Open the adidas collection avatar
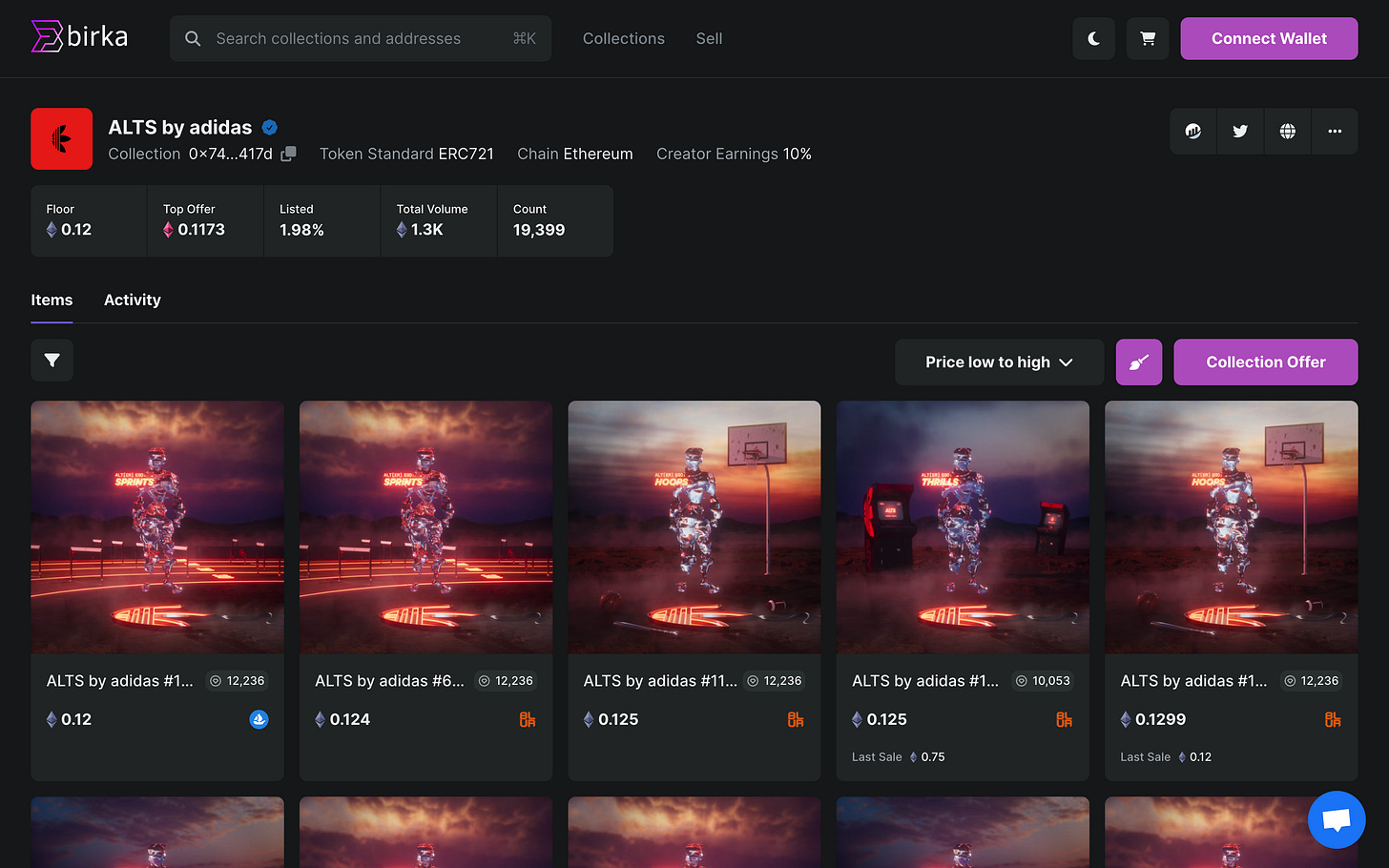The width and height of the screenshot is (1389, 868). (62, 139)
